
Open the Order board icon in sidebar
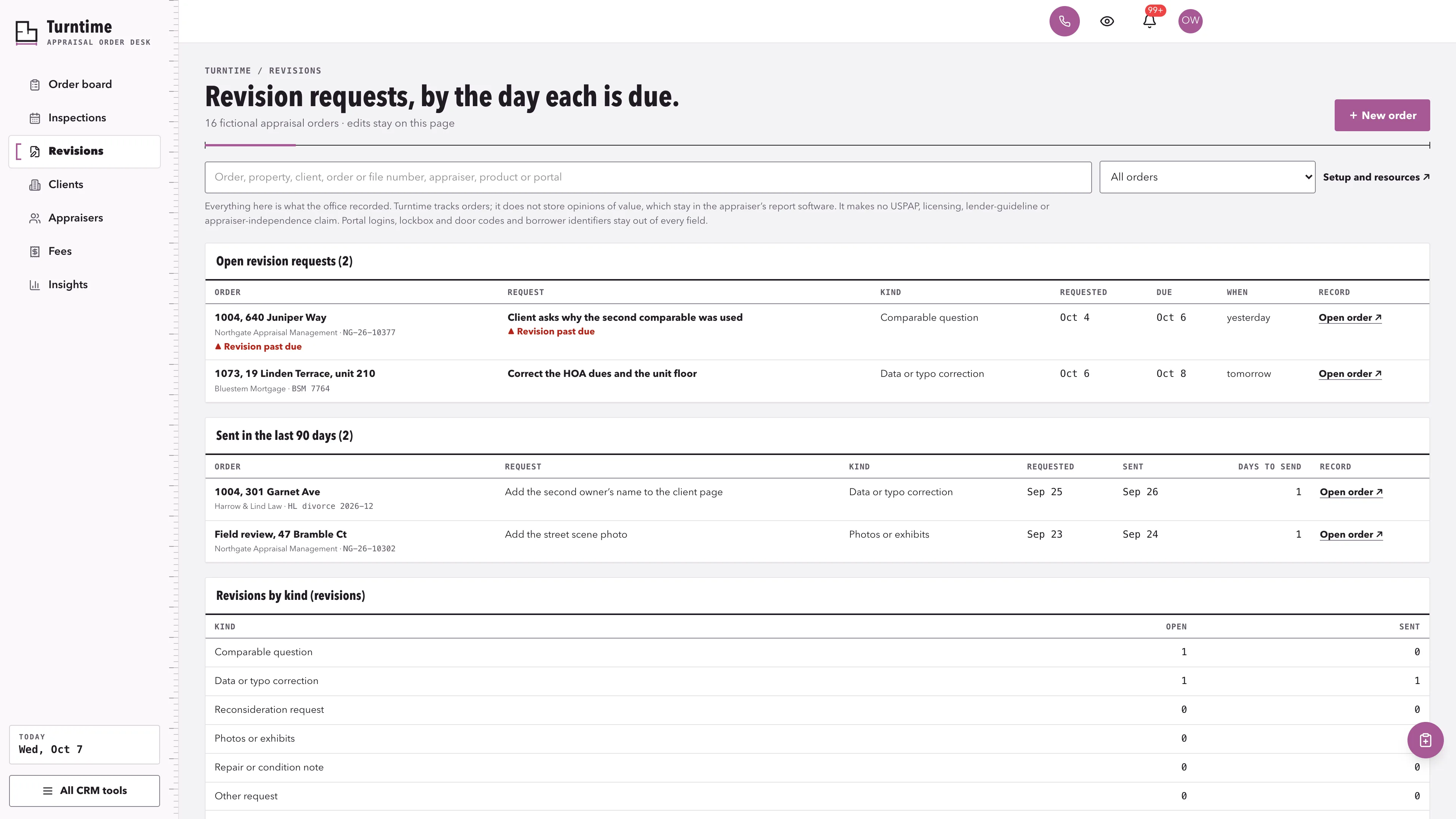(35, 85)
